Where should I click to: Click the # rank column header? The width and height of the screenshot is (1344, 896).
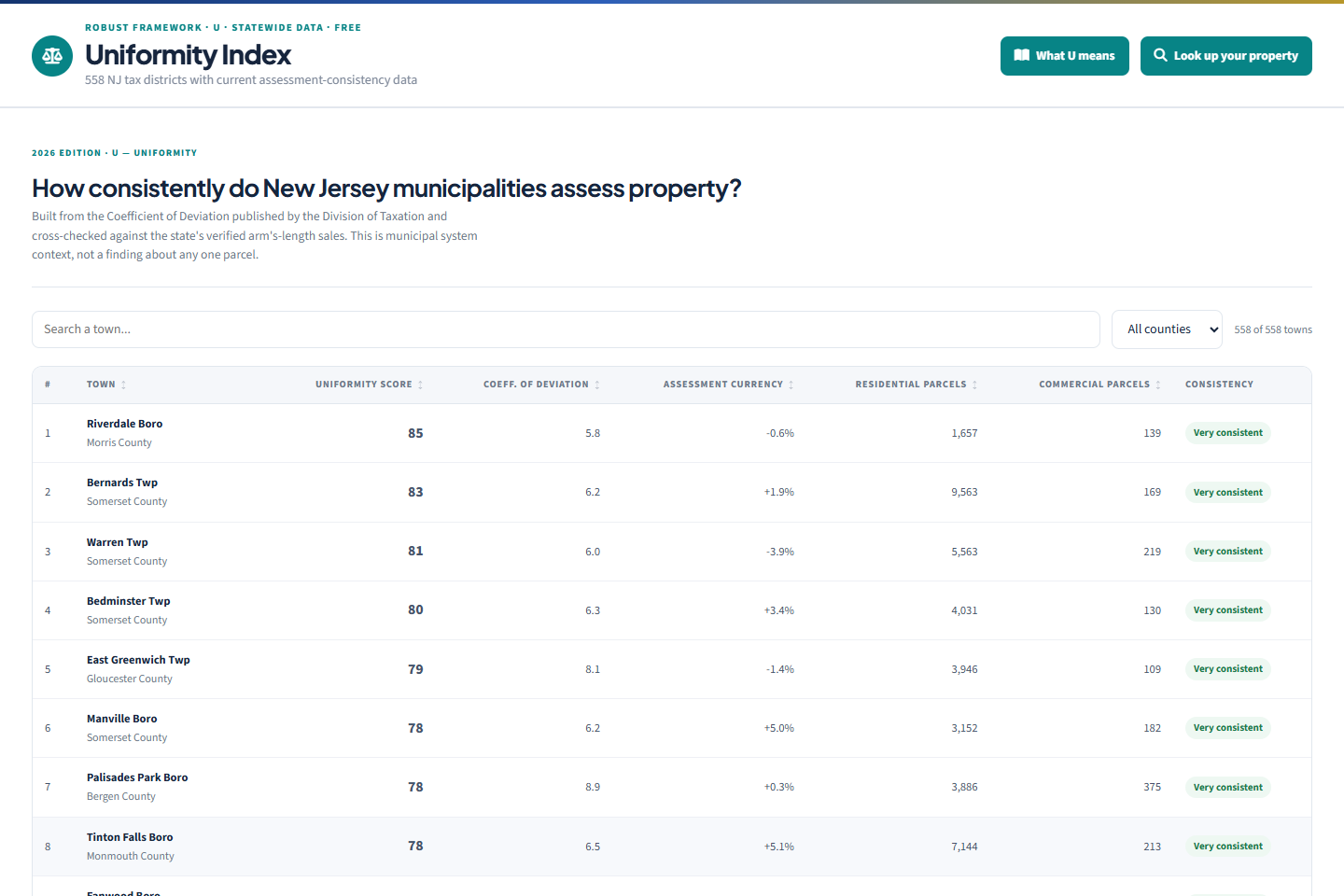click(x=48, y=385)
